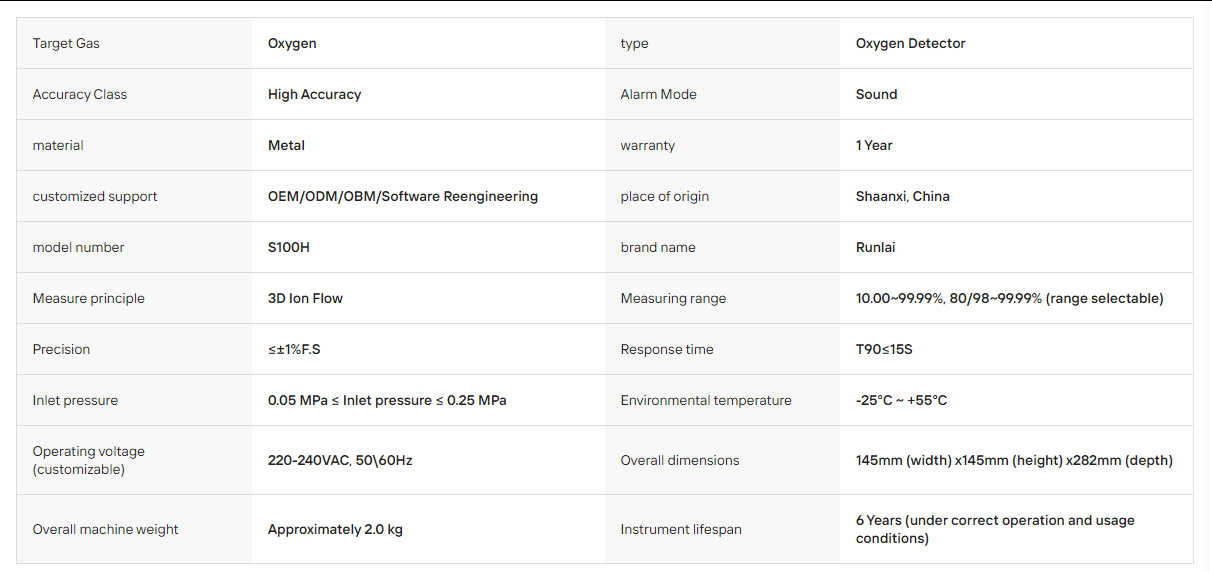Click the 'S100H' model value
This screenshot has width=1212, height=572.
click(x=289, y=247)
